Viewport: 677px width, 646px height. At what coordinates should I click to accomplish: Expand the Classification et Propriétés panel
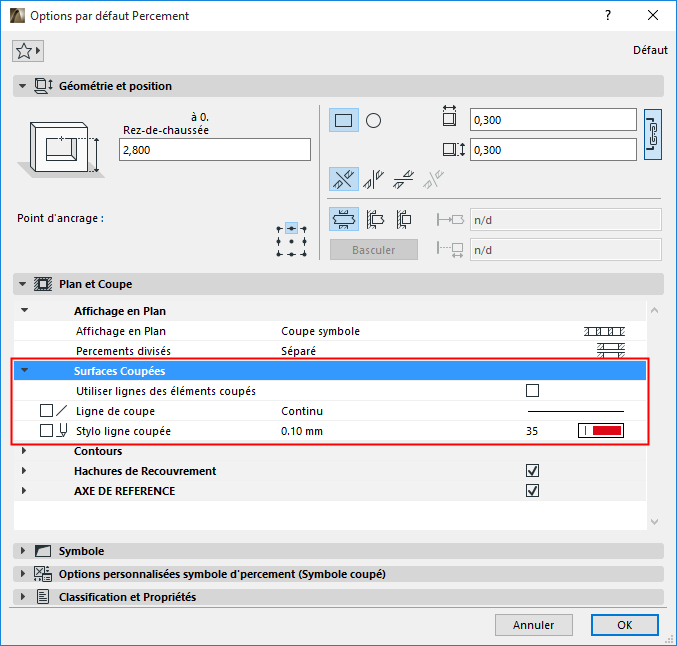click(x=23, y=597)
